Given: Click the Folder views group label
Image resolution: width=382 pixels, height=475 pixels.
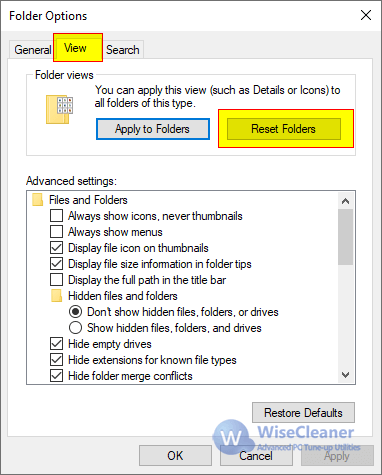Looking at the screenshot, I should [x=64, y=75].
